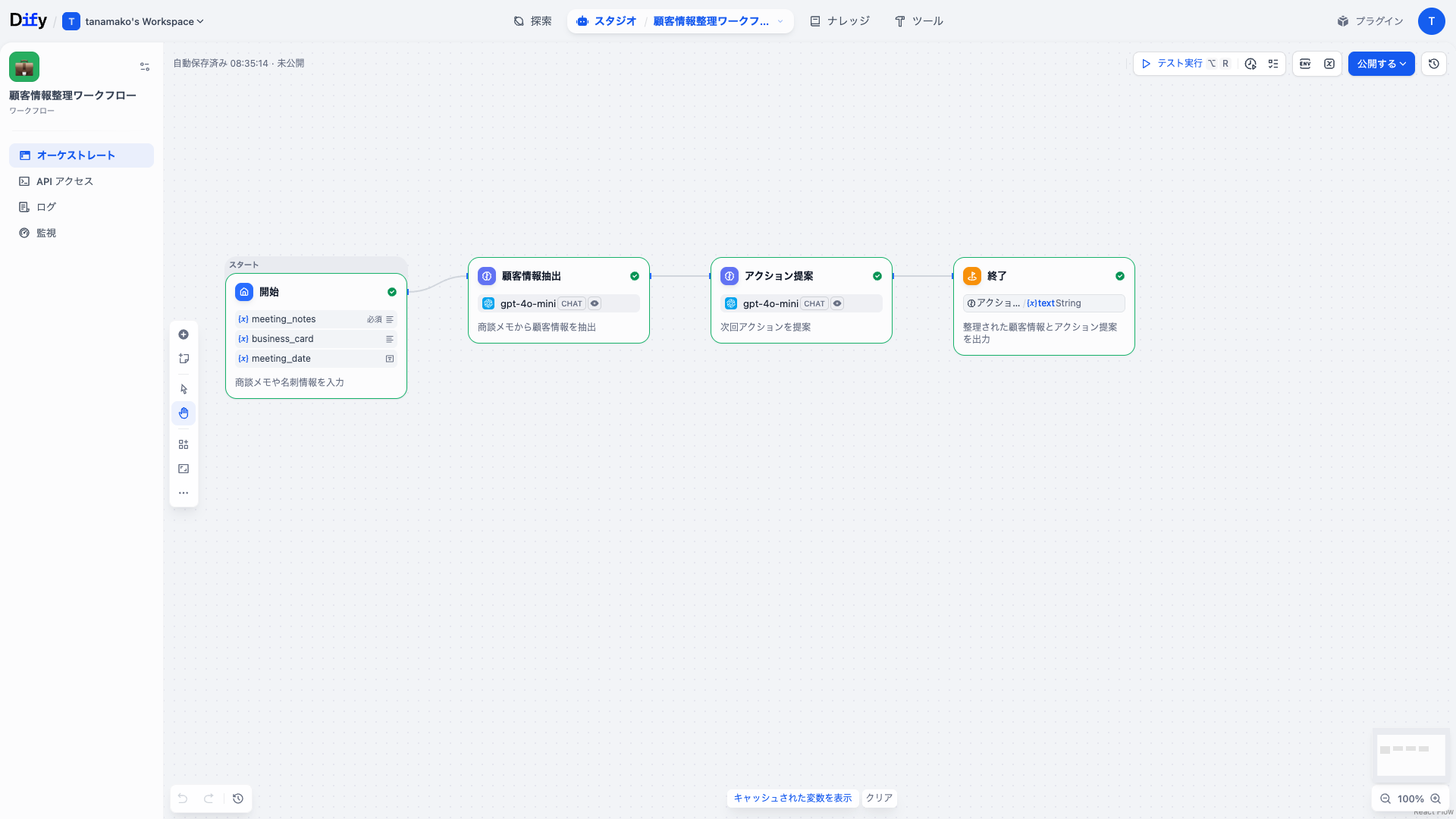Open the tanamako's Workspace dropdown
Screen dimensions: 1456x819
coord(133,21)
